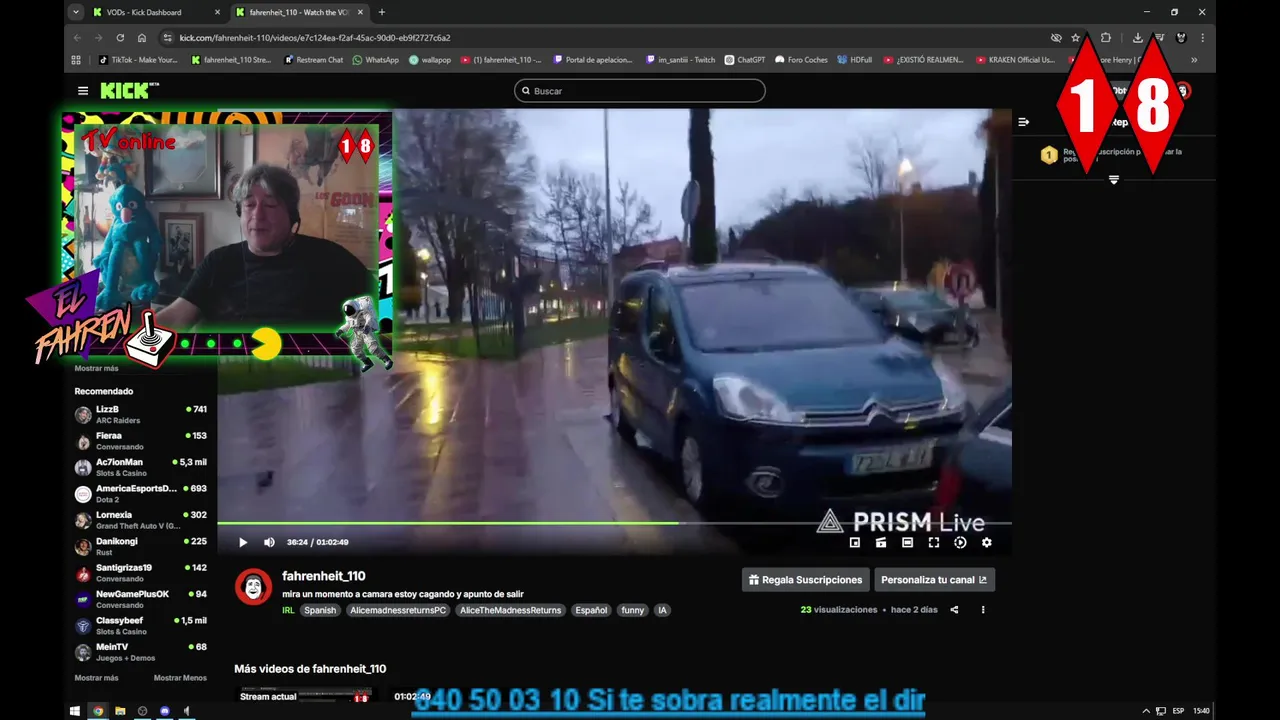The height and width of the screenshot is (720, 1280).
Task: Expand the list with Mostrar más below MeinTV
Action: (97, 678)
